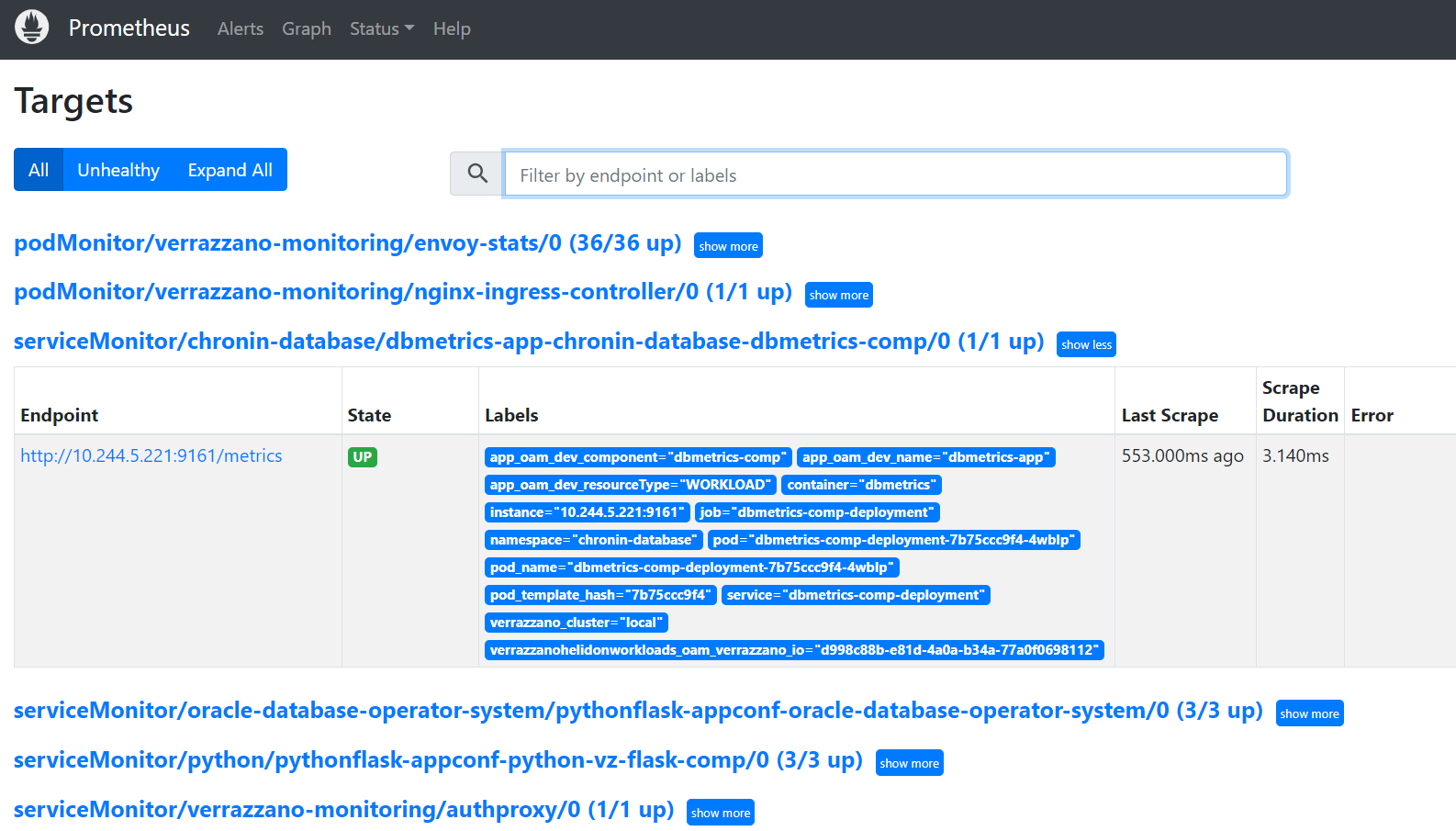Open the Status dropdown menu

(x=382, y=28)
